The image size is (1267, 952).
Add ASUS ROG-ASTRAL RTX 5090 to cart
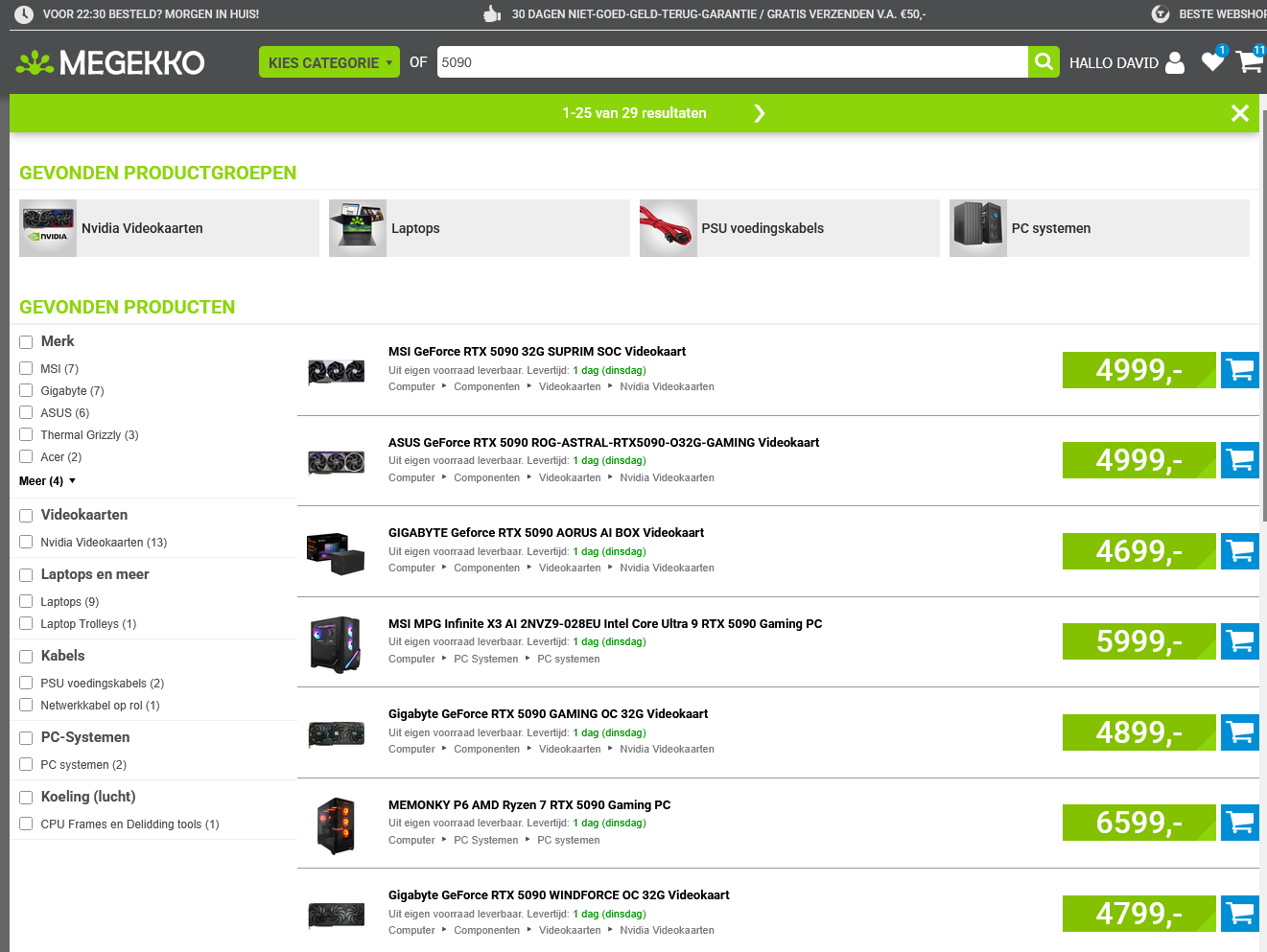click(1240, 460)
